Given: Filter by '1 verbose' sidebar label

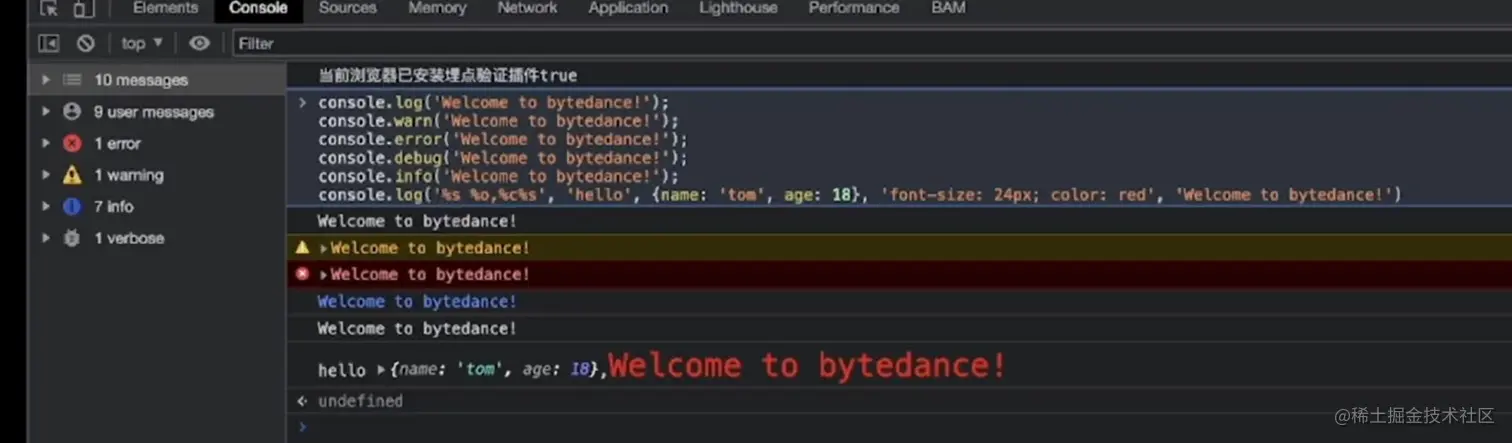Looking at the screenshot, I should 129,238.
